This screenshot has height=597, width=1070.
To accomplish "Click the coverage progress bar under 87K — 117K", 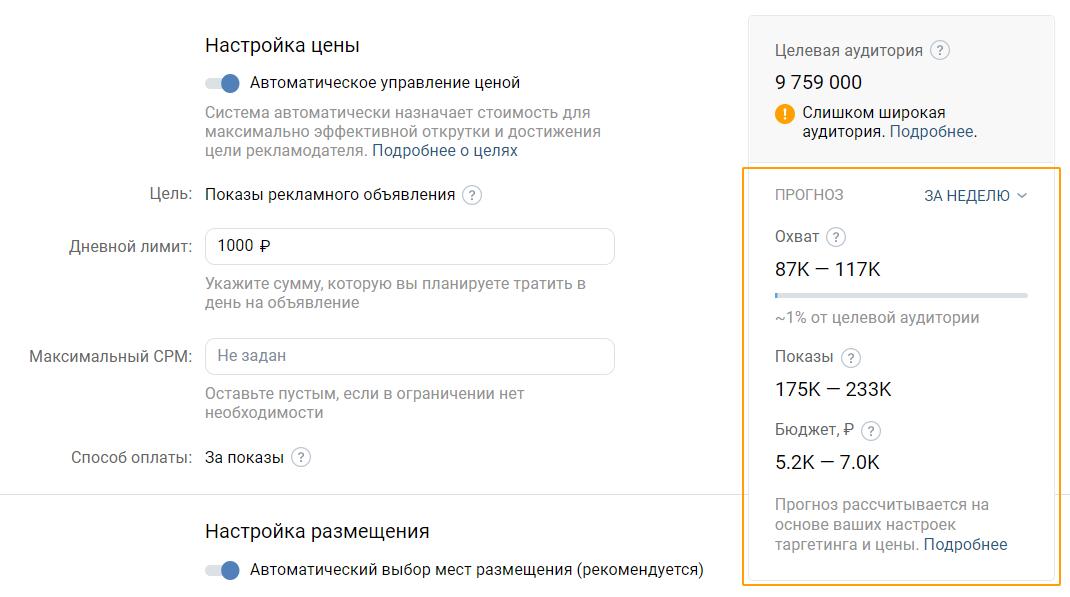I will pyautogui.click(x=900, y=295).
